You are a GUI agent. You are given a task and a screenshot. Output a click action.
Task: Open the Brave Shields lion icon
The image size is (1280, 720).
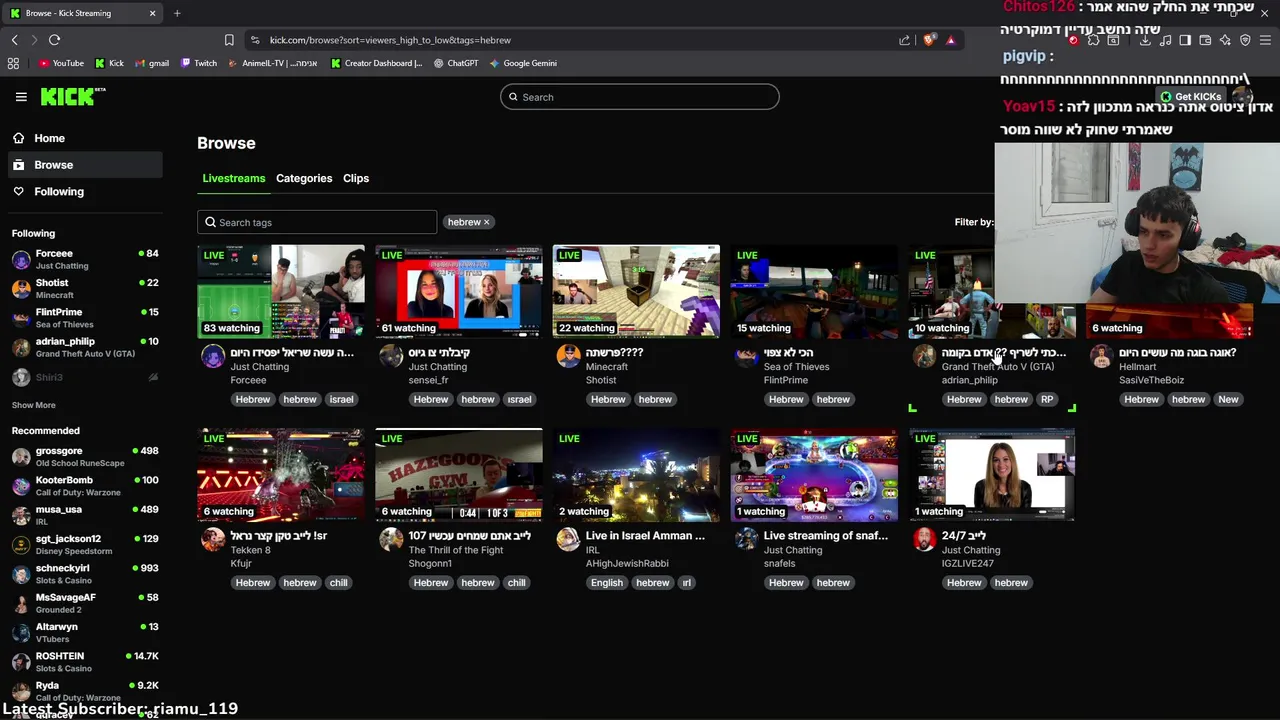pos(930,40)
